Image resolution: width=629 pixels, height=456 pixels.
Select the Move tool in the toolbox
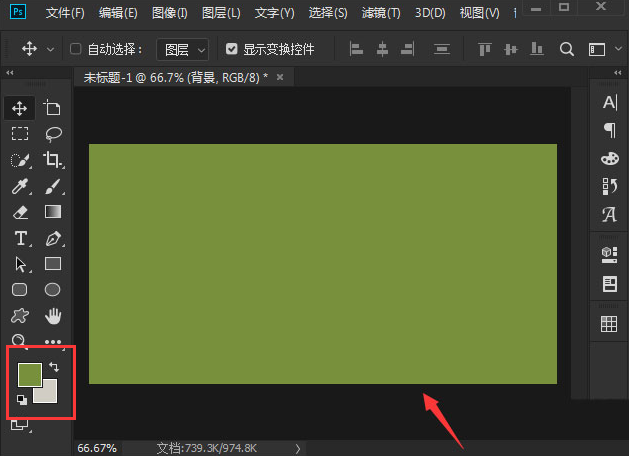(x=20, y=108)
